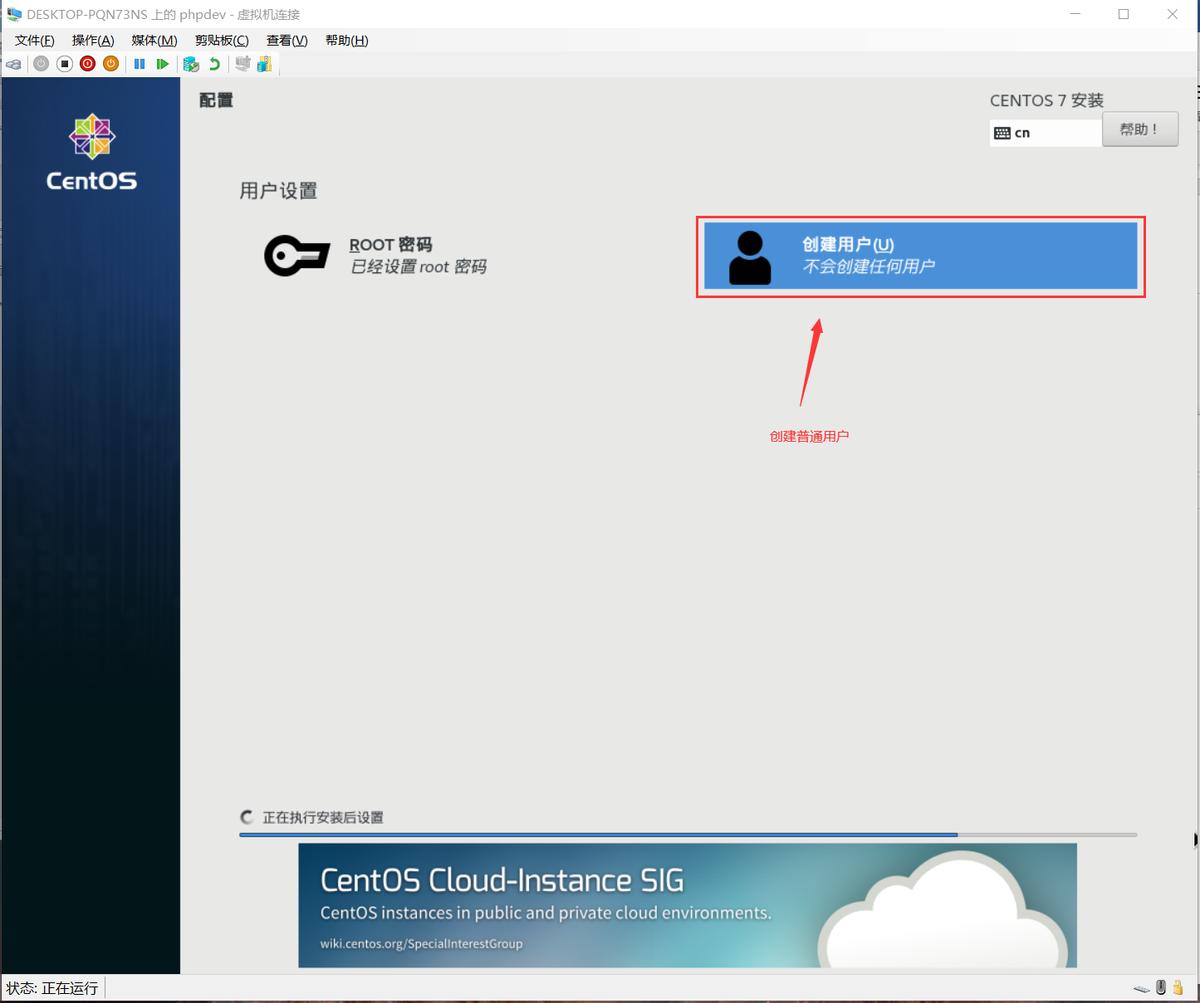1200x1003 pixels.
Task: Open the 剪贴板(C) menu
Action: tap(222, 40)
